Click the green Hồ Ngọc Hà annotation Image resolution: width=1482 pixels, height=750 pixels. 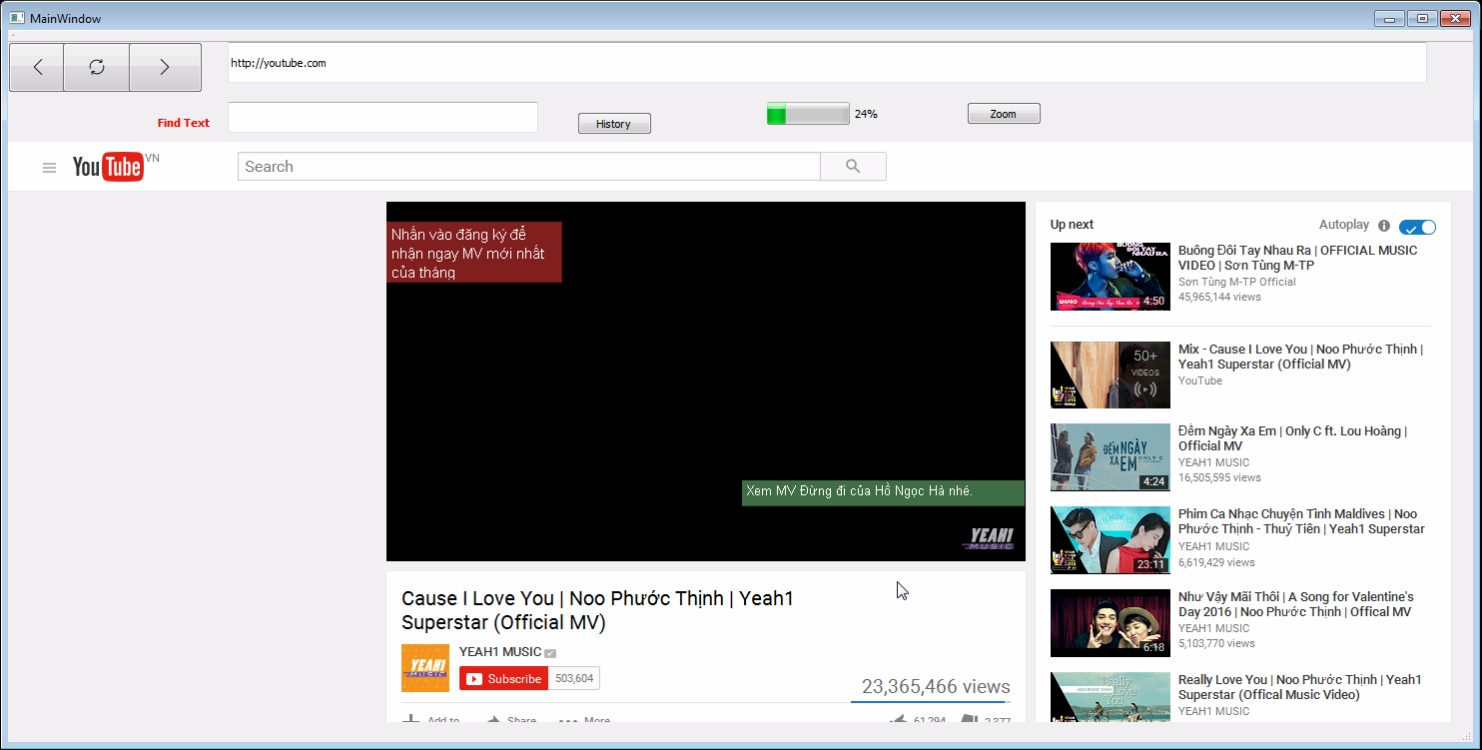tap(883, 492)
